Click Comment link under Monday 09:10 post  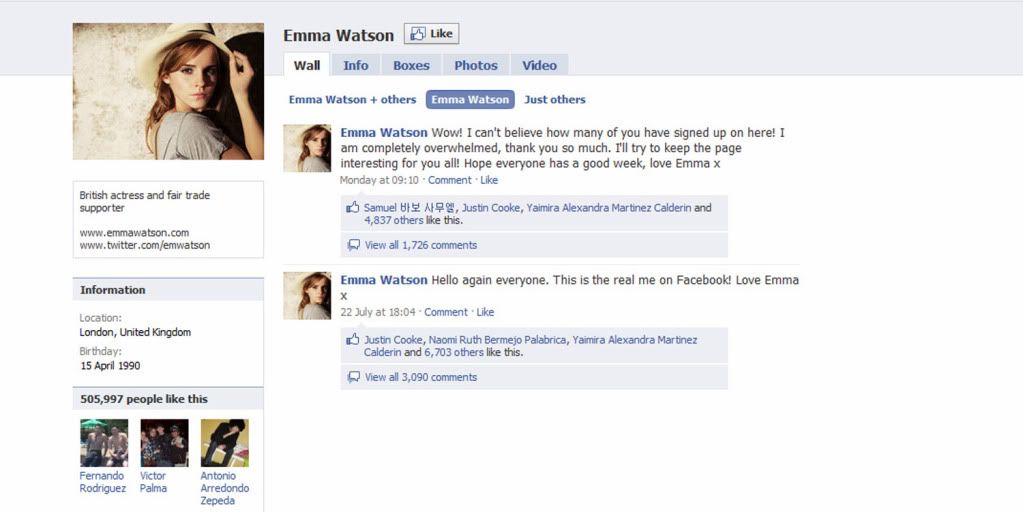(x=450, y=180)
